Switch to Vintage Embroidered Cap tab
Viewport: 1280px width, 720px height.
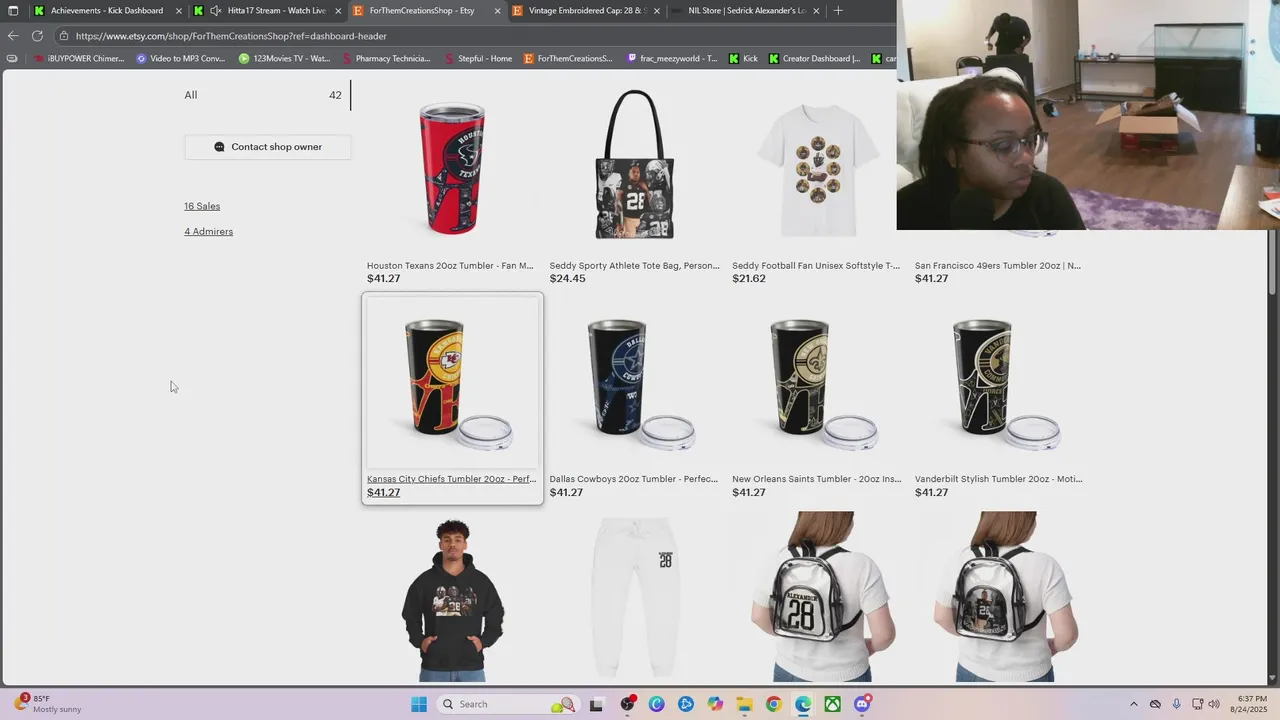(x=586, y=11)
